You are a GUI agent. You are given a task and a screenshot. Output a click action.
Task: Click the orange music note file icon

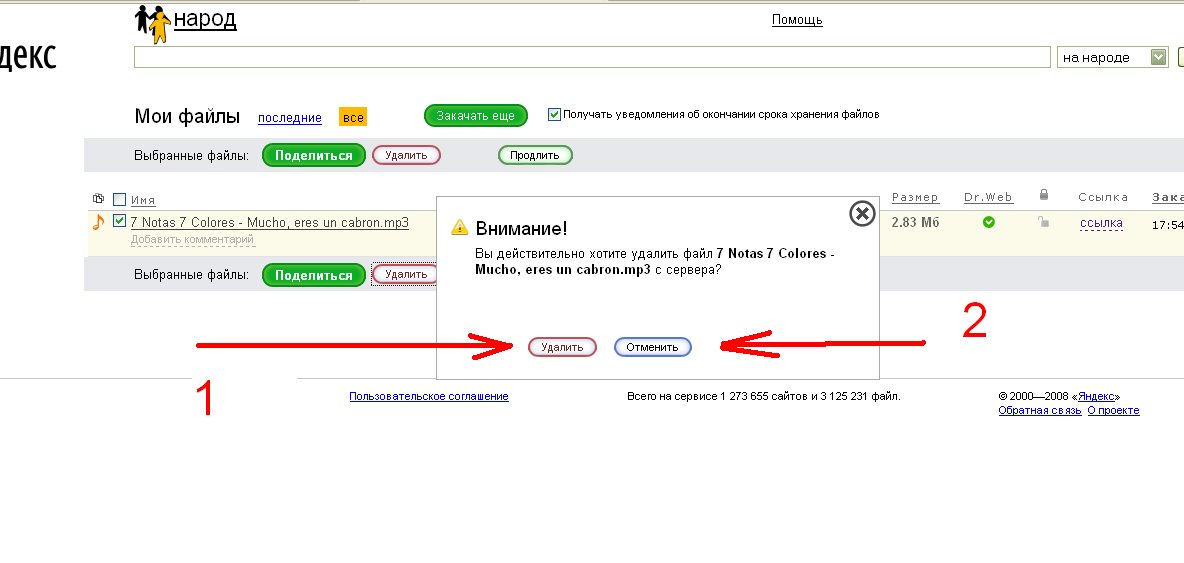click(97, 223)
